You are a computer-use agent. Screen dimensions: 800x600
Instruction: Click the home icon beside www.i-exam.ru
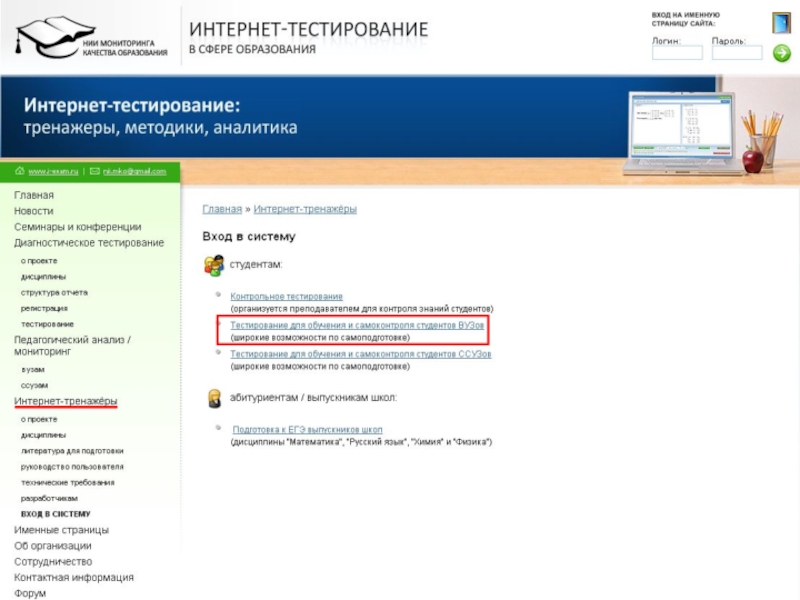[x=20, y=171]
